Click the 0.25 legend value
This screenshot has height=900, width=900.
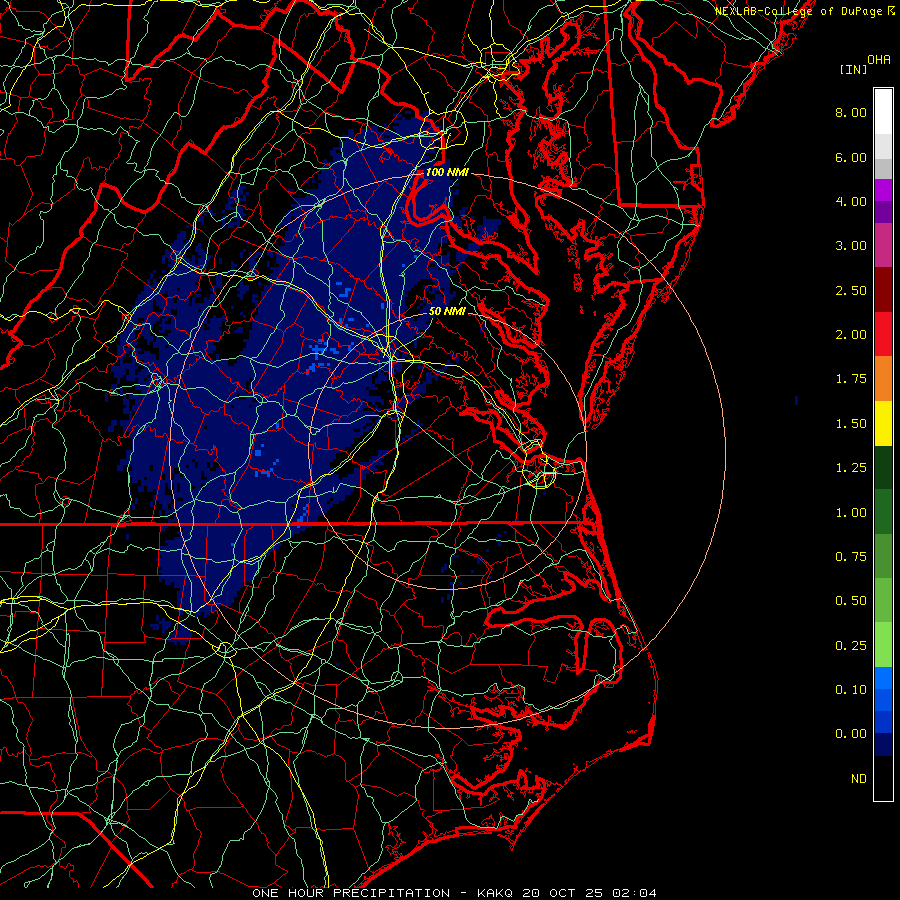pyautogui.click(x=851, y=646)
